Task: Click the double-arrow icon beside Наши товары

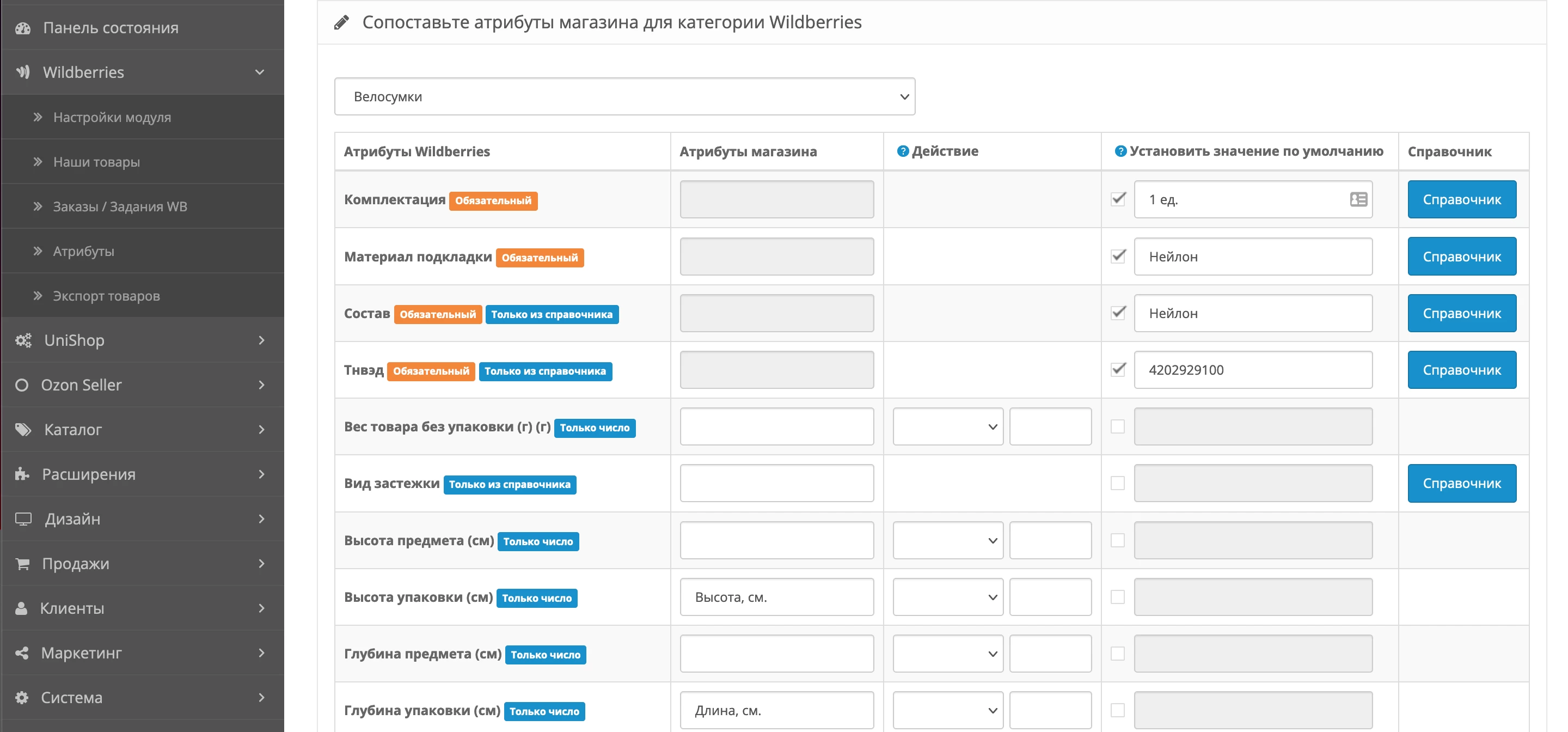Action: (38, 161)
